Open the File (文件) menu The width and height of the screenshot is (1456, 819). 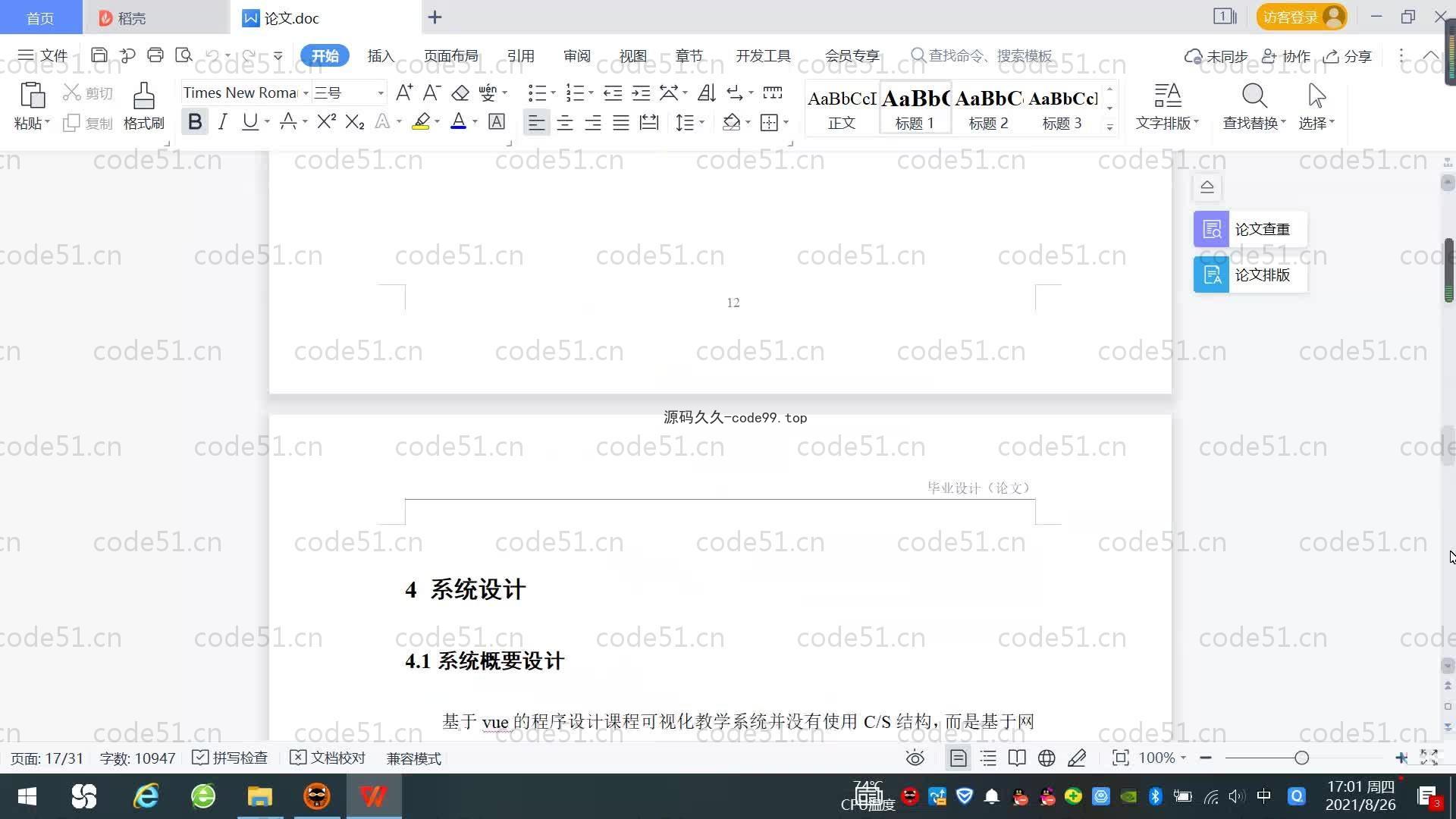click(43, 55)
